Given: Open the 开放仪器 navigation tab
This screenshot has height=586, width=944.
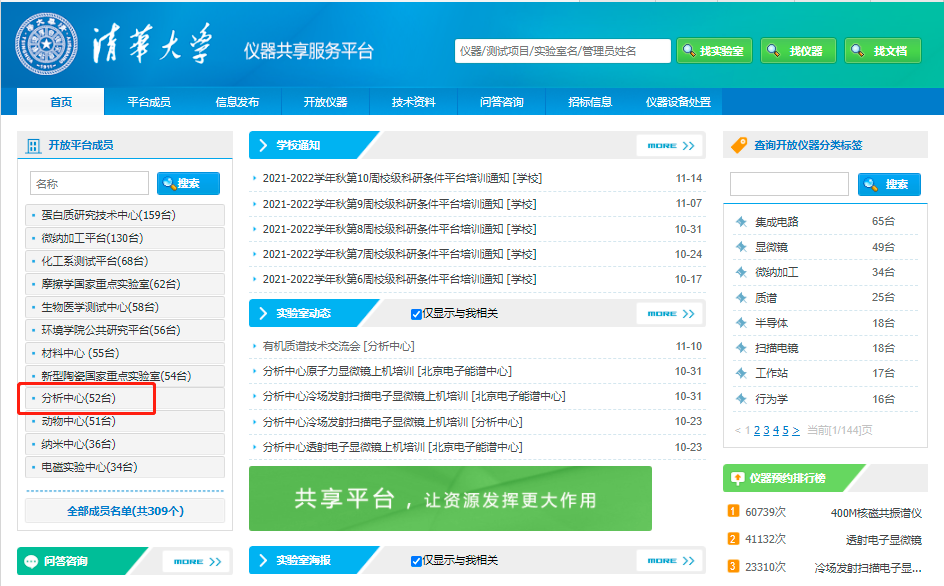Looking at the screenshot, I should click(x=326, y=102).
